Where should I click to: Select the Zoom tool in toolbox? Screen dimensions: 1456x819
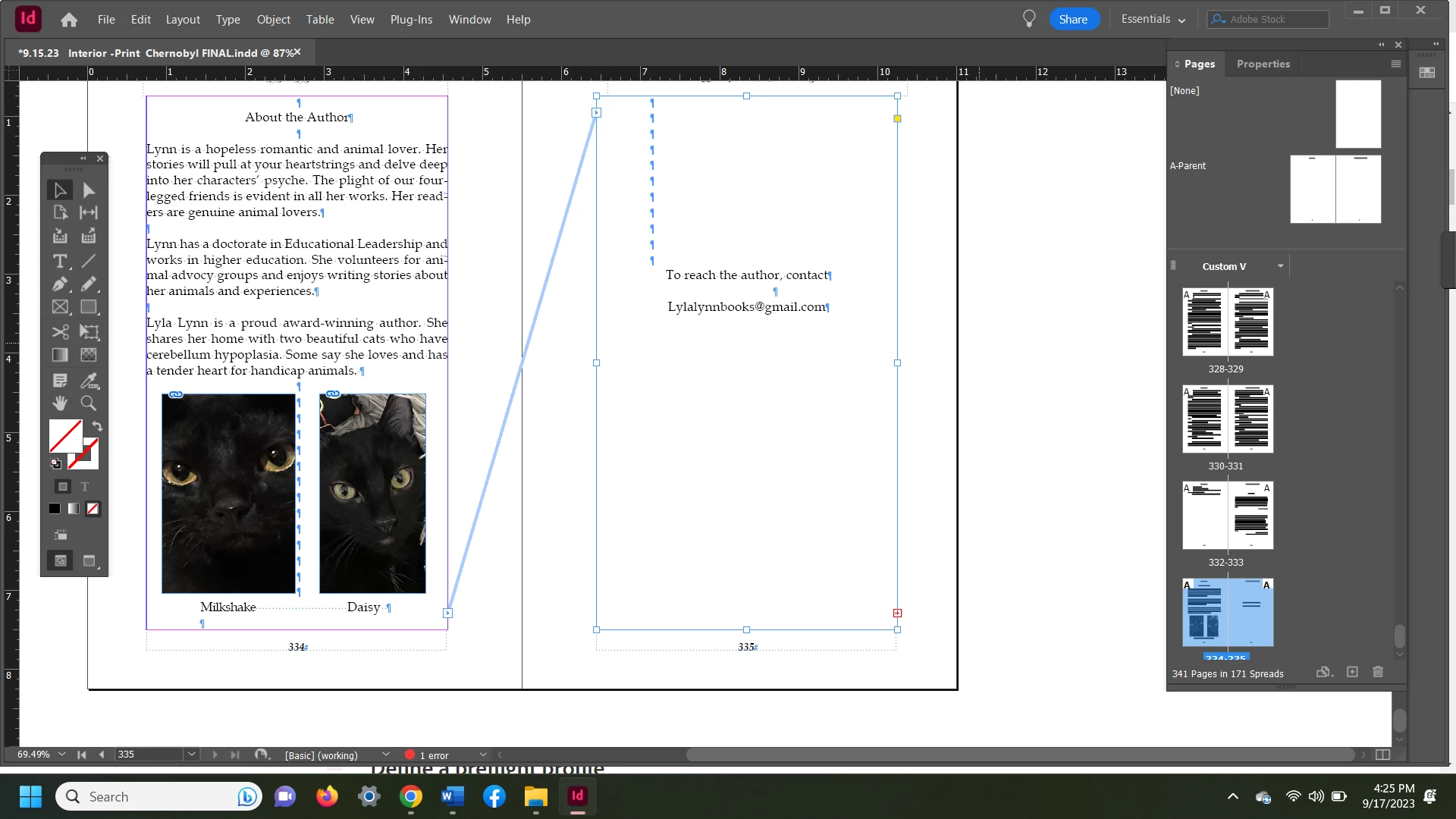point(89,403)
